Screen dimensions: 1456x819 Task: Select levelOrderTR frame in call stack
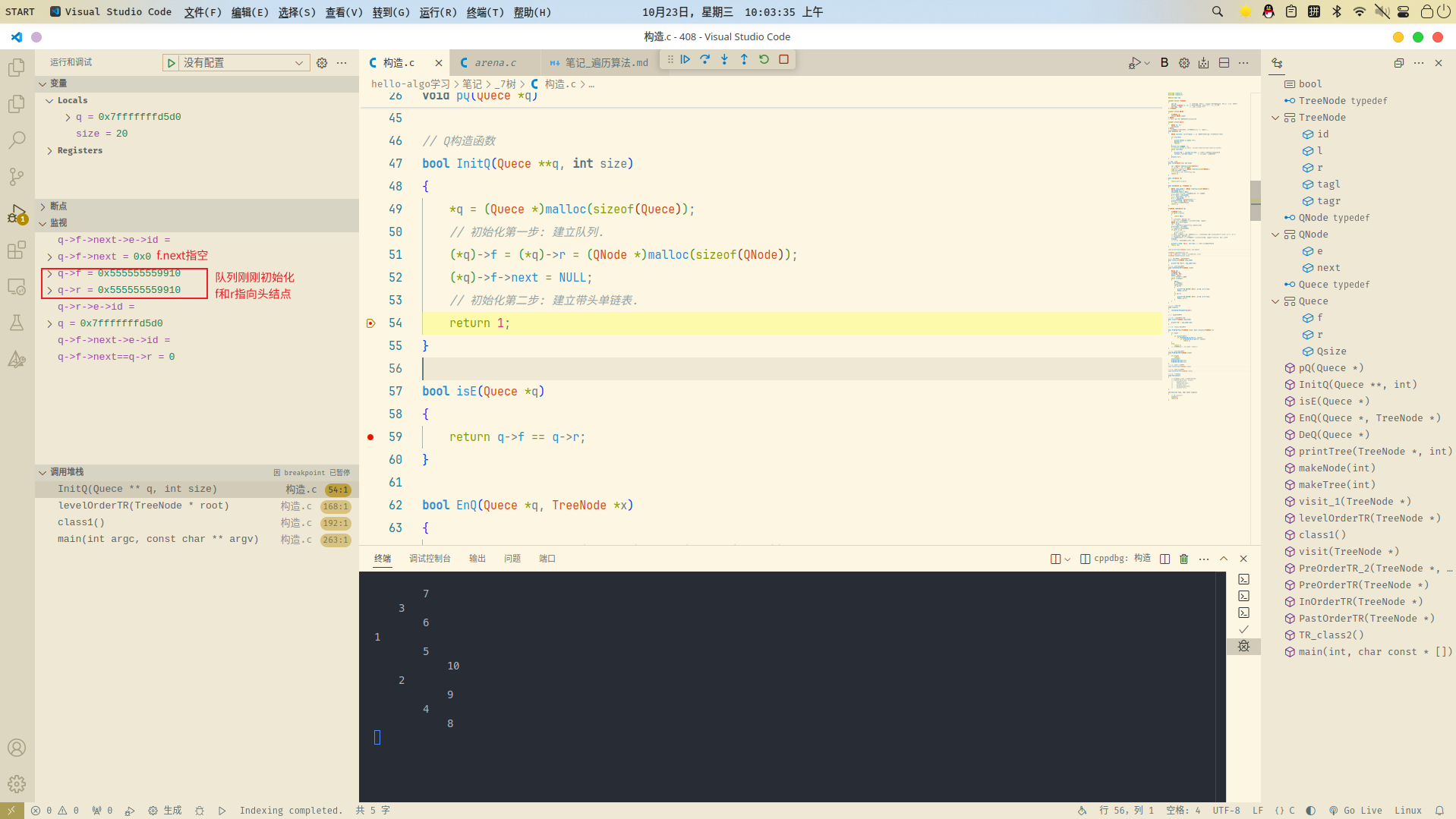[x=143, y=506]
